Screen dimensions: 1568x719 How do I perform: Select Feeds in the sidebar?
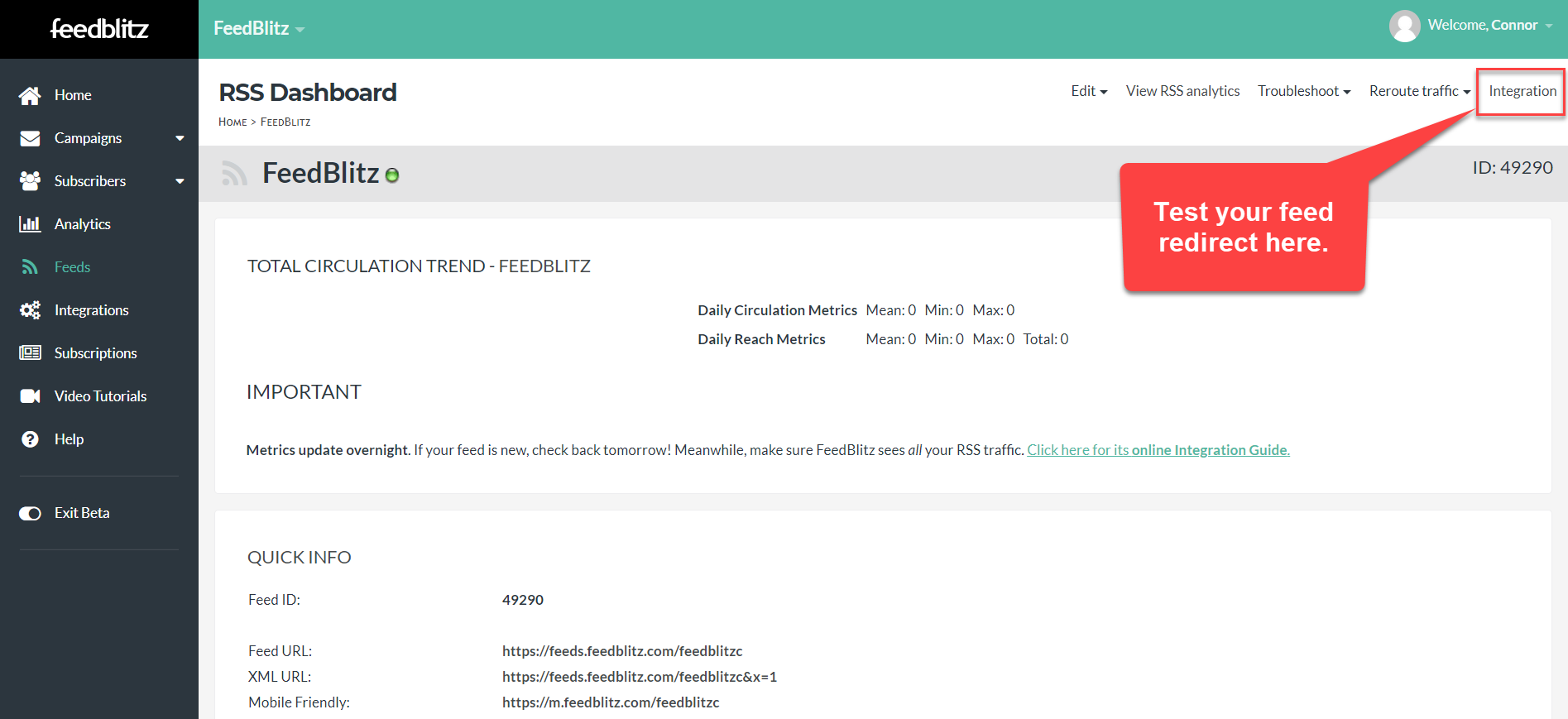[x=72, y=267]
